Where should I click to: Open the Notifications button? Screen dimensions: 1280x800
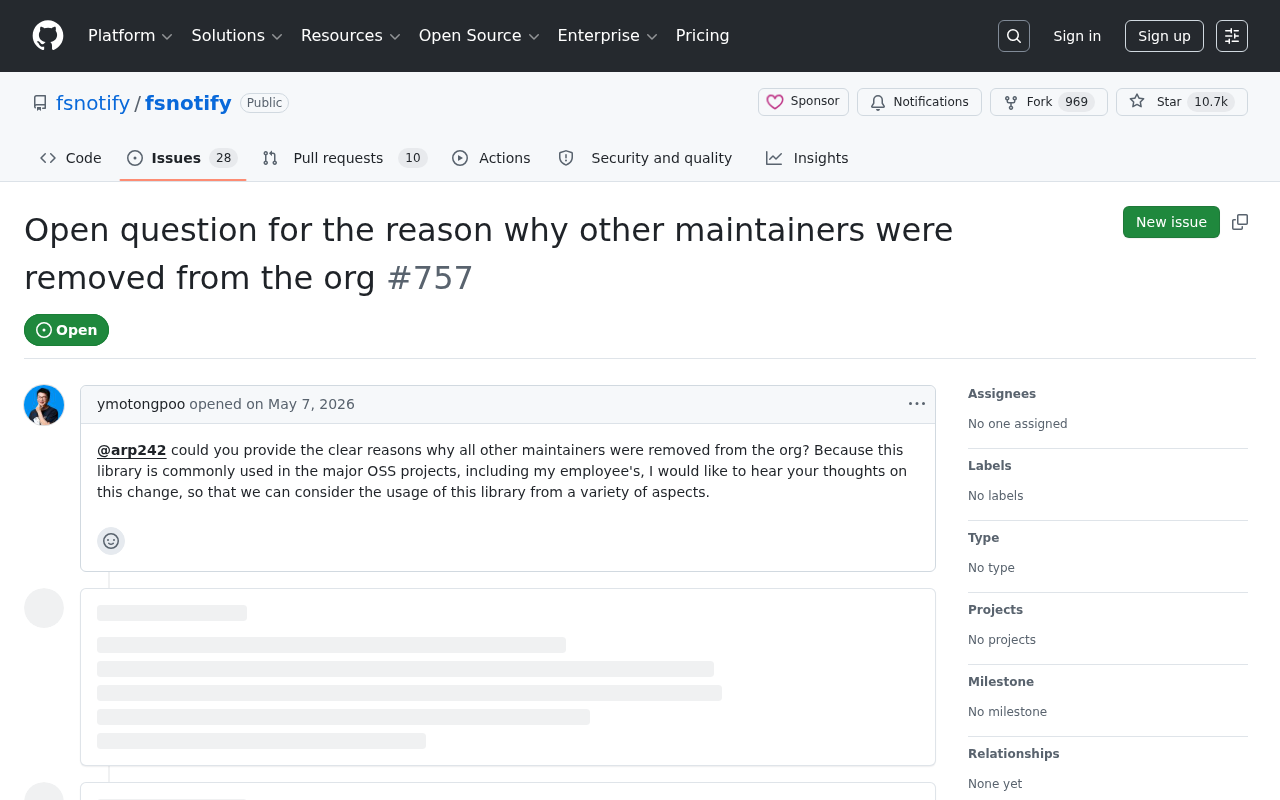(x=919, y=102)
